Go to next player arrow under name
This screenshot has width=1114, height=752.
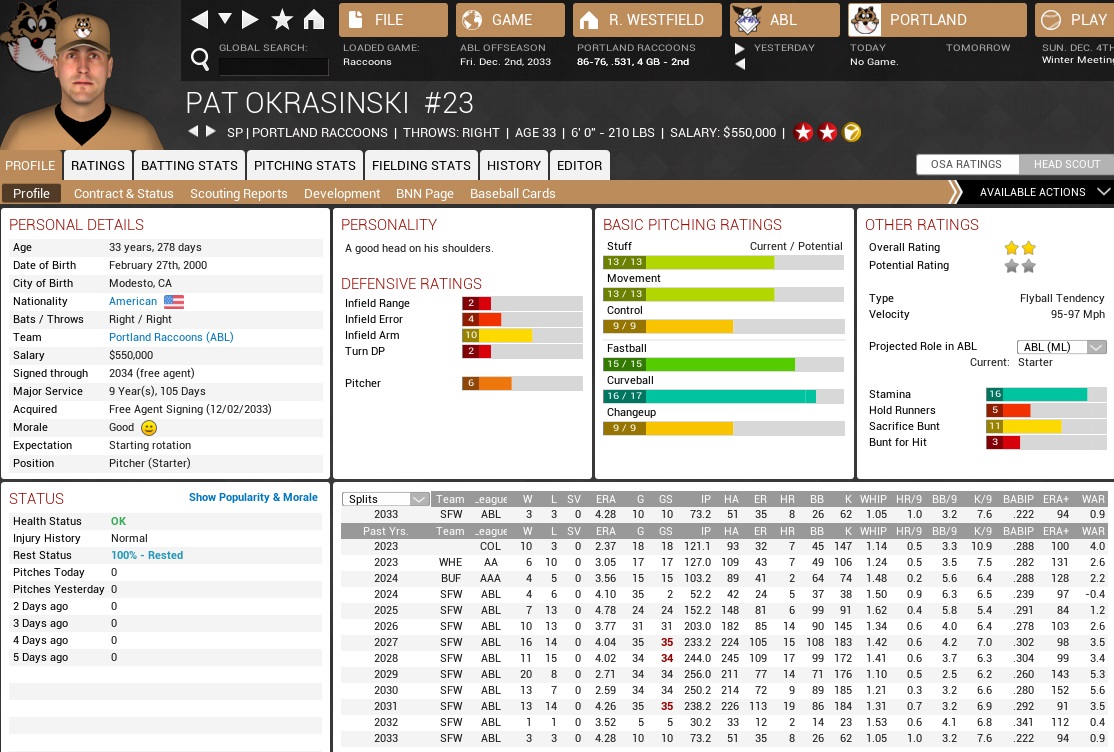(x=211, y=132)
